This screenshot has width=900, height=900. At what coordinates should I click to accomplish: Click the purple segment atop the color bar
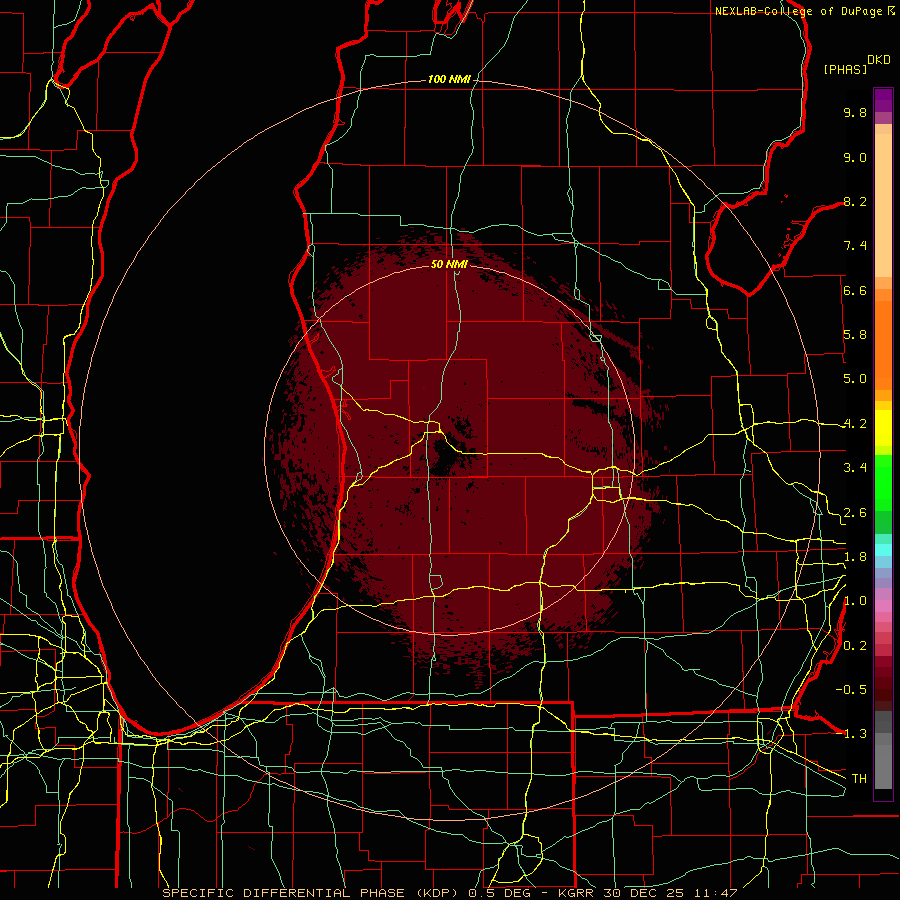click(883, 100)
